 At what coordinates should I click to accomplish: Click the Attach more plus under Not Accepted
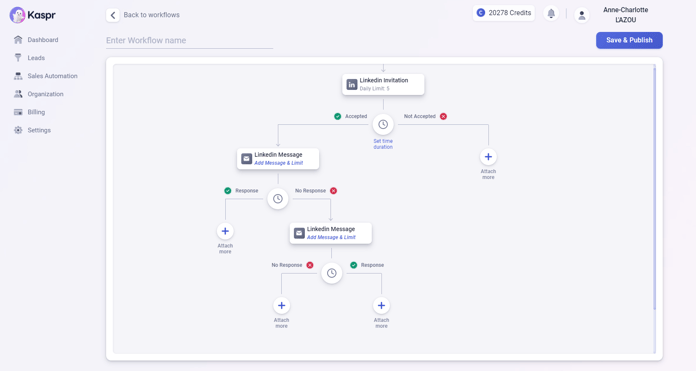(488, 157)
